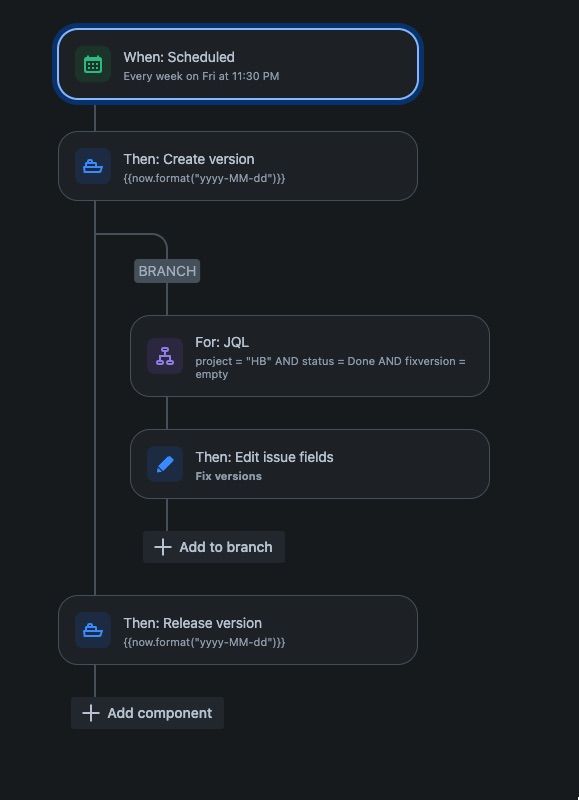Click the pencil icon on Edit issue fields

coord(165,463)
